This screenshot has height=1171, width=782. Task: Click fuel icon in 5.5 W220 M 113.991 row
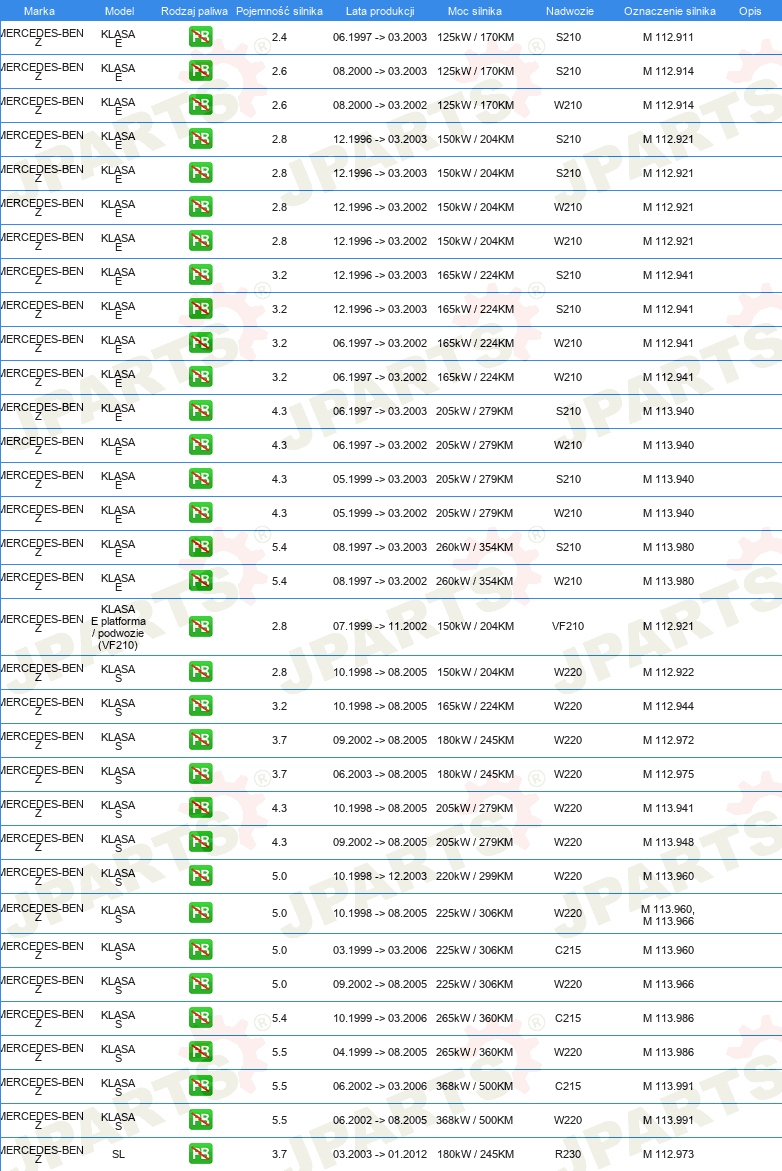coord(200,1119)
